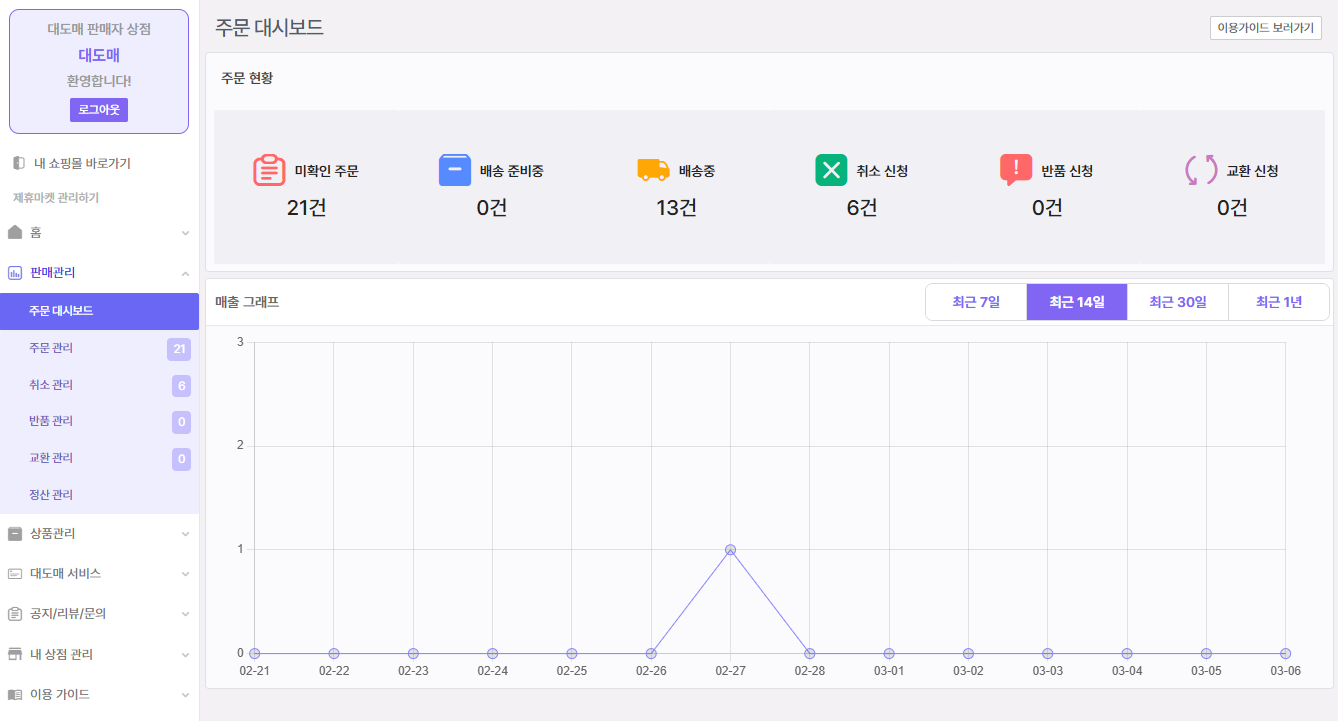Viewport: 1338px width, 721px height.
Task: Click the 02-27 data point on graph
Action: tap(731, 550)
